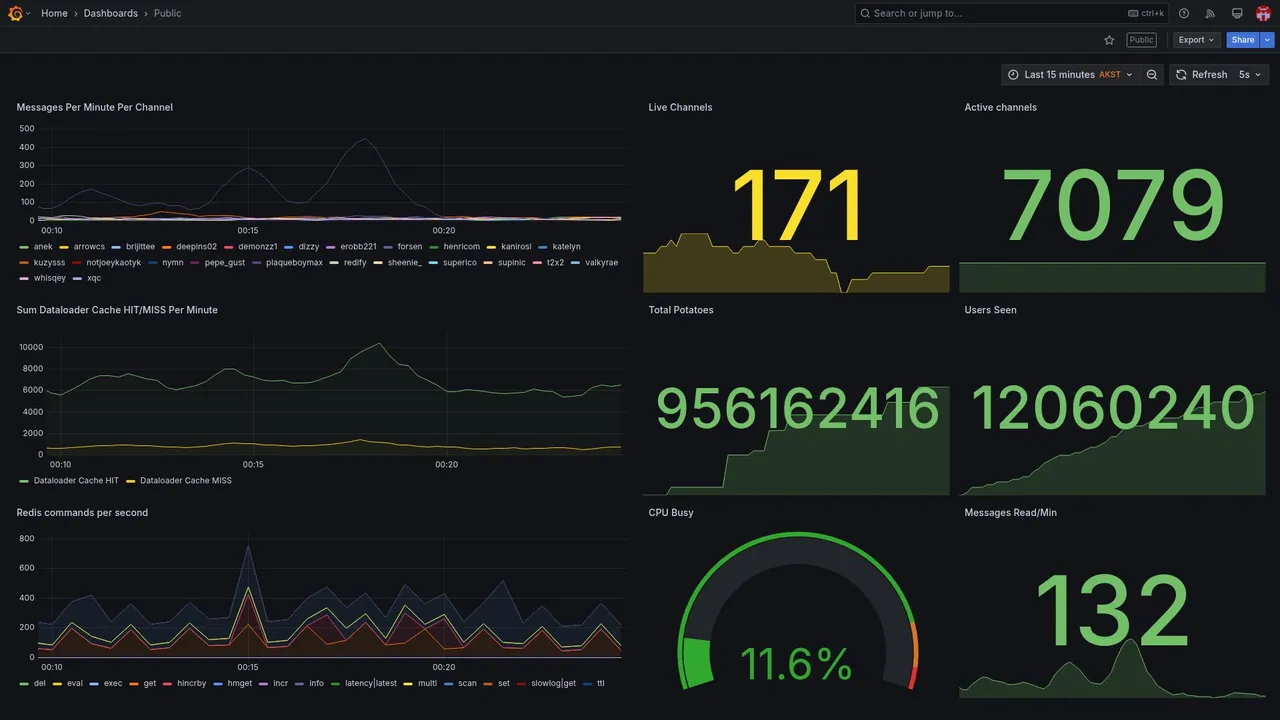Screen dimensions: 1280x720
Task: Open the Last 15 minutes time picker
Action: (1070, 75)
